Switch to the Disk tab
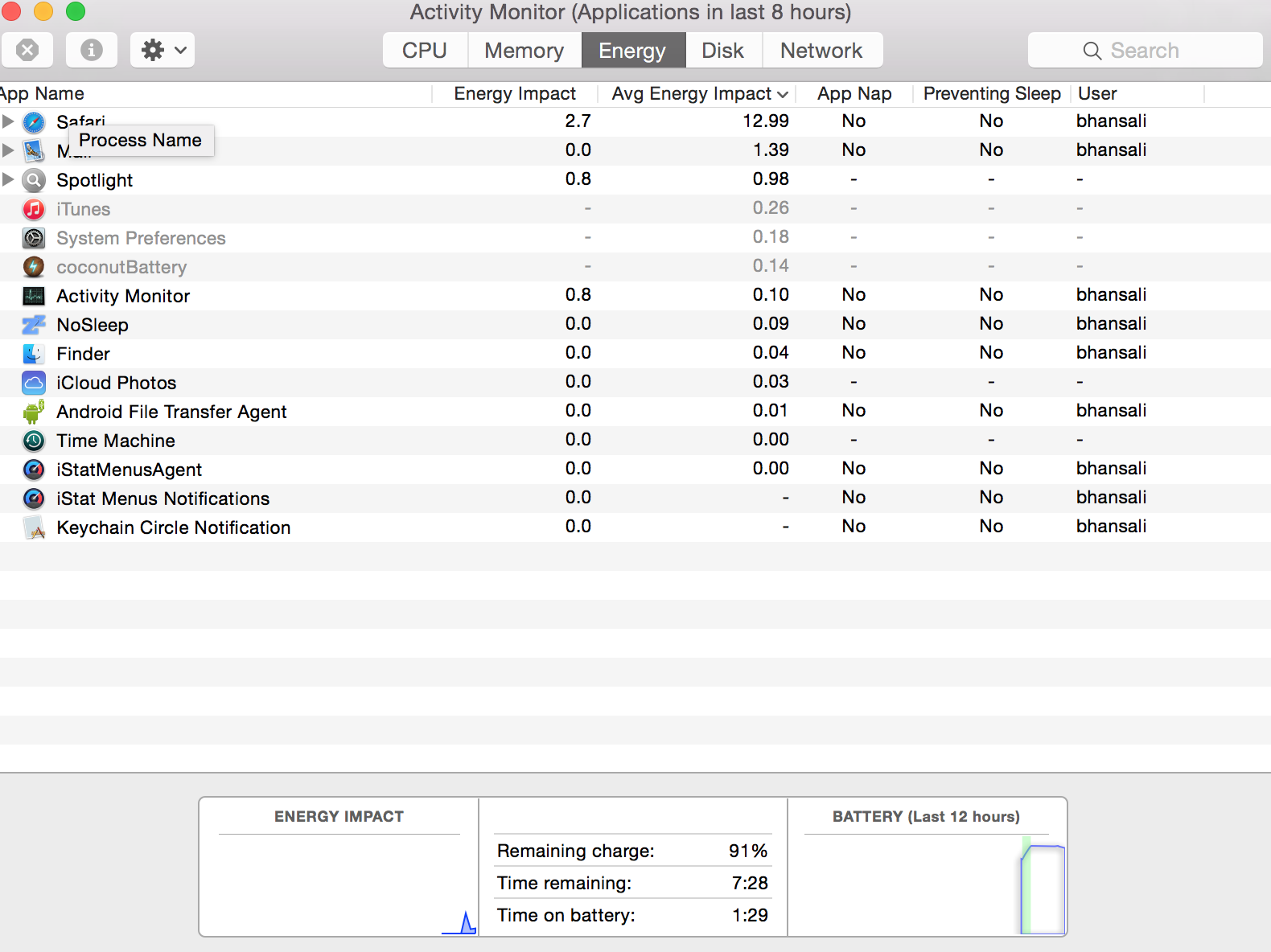1271x952 pixels. (x=723, y=51)
